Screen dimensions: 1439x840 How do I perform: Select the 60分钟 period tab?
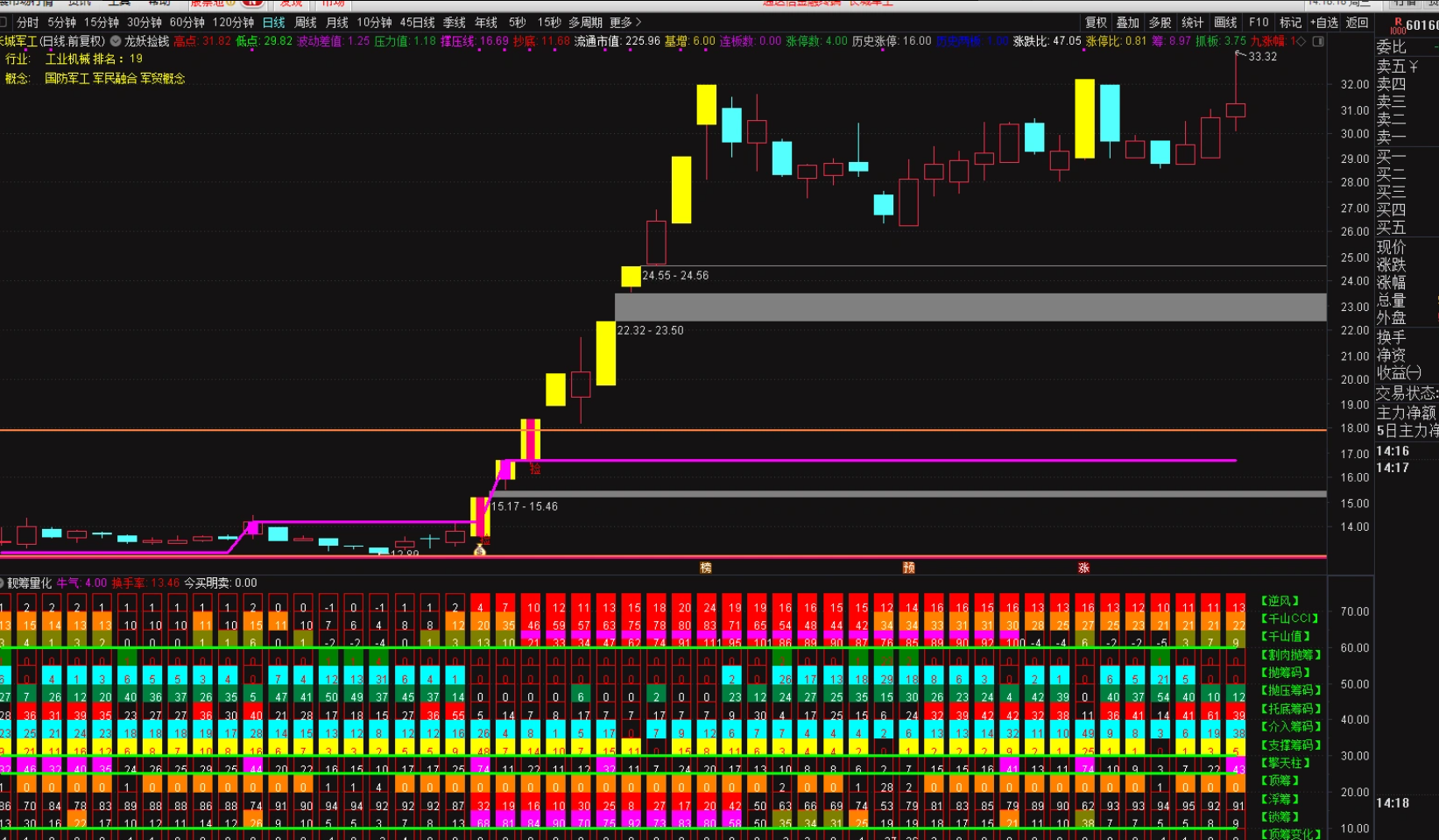pyautogui.click(x=187, y=23)
